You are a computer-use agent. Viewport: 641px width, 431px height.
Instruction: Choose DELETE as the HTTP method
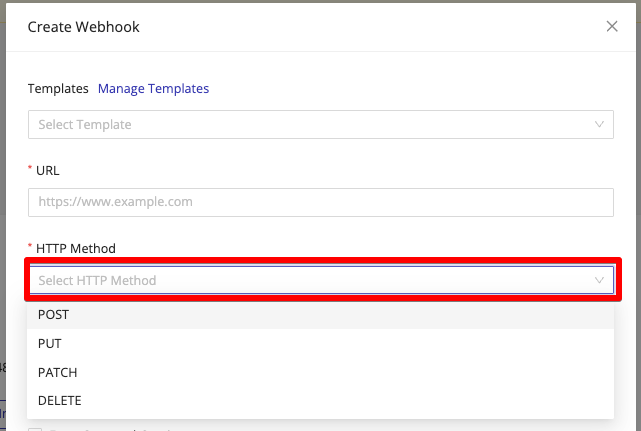pos(320,401)
